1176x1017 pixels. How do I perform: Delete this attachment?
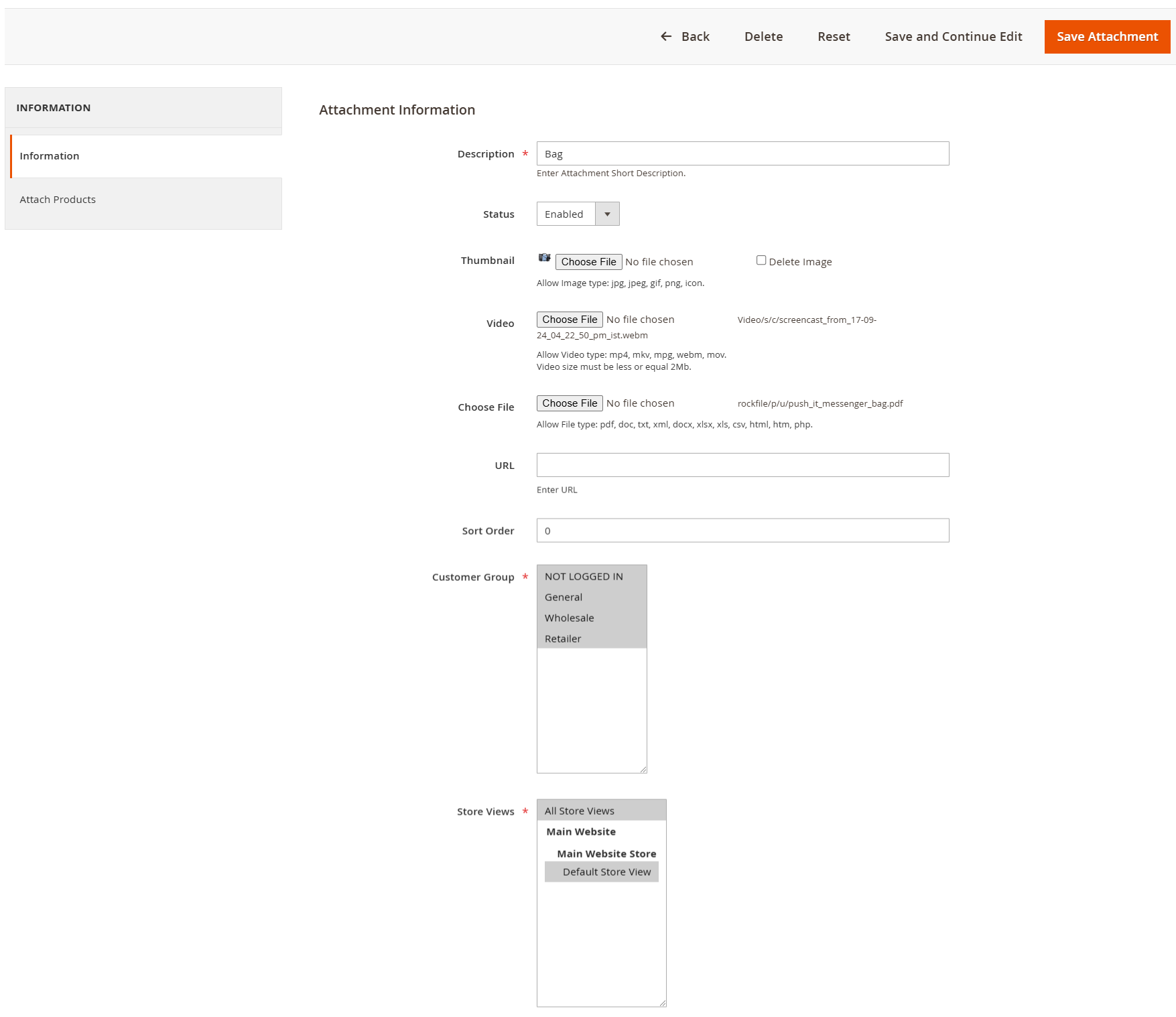click(763, 36)
